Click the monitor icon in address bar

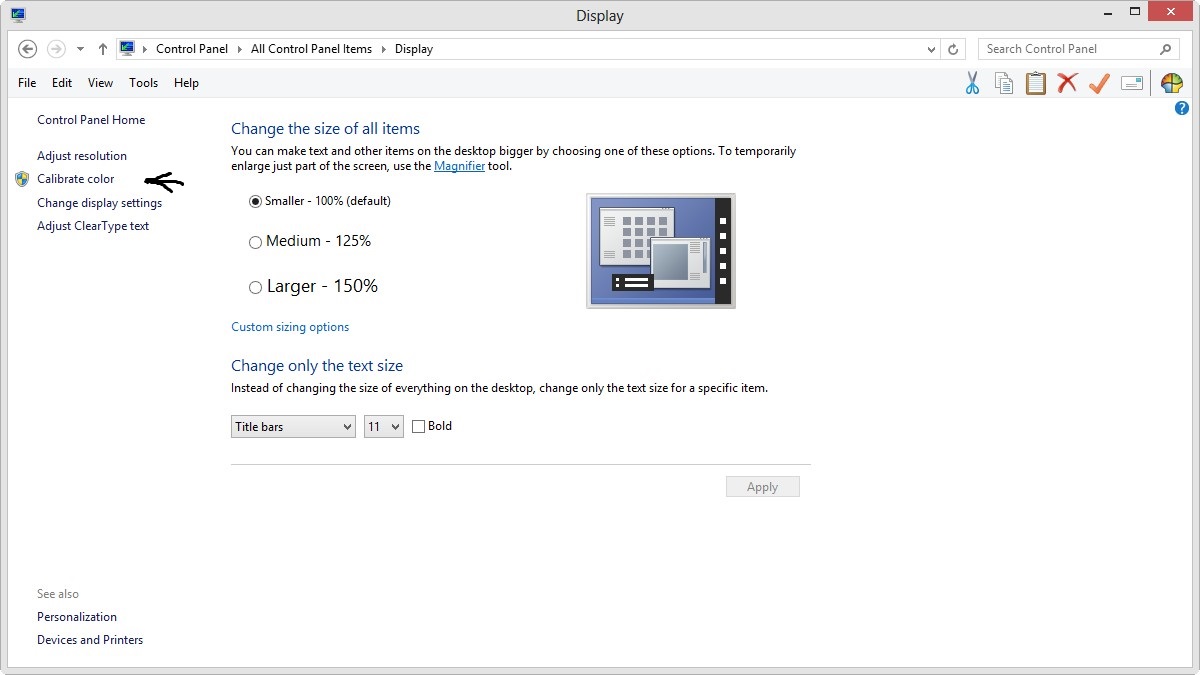point(127,48)
